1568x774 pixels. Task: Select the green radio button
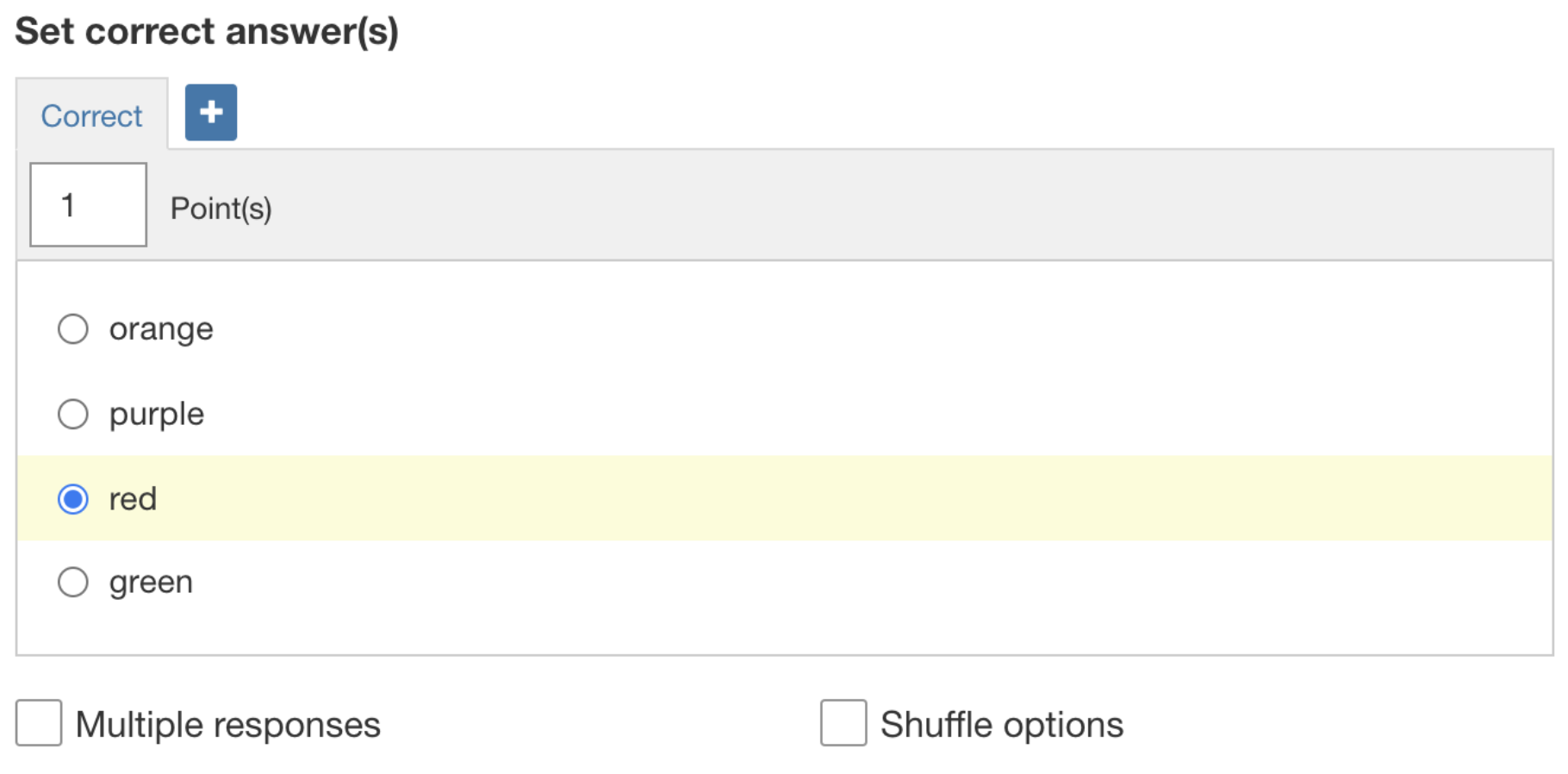pos(73,582)
